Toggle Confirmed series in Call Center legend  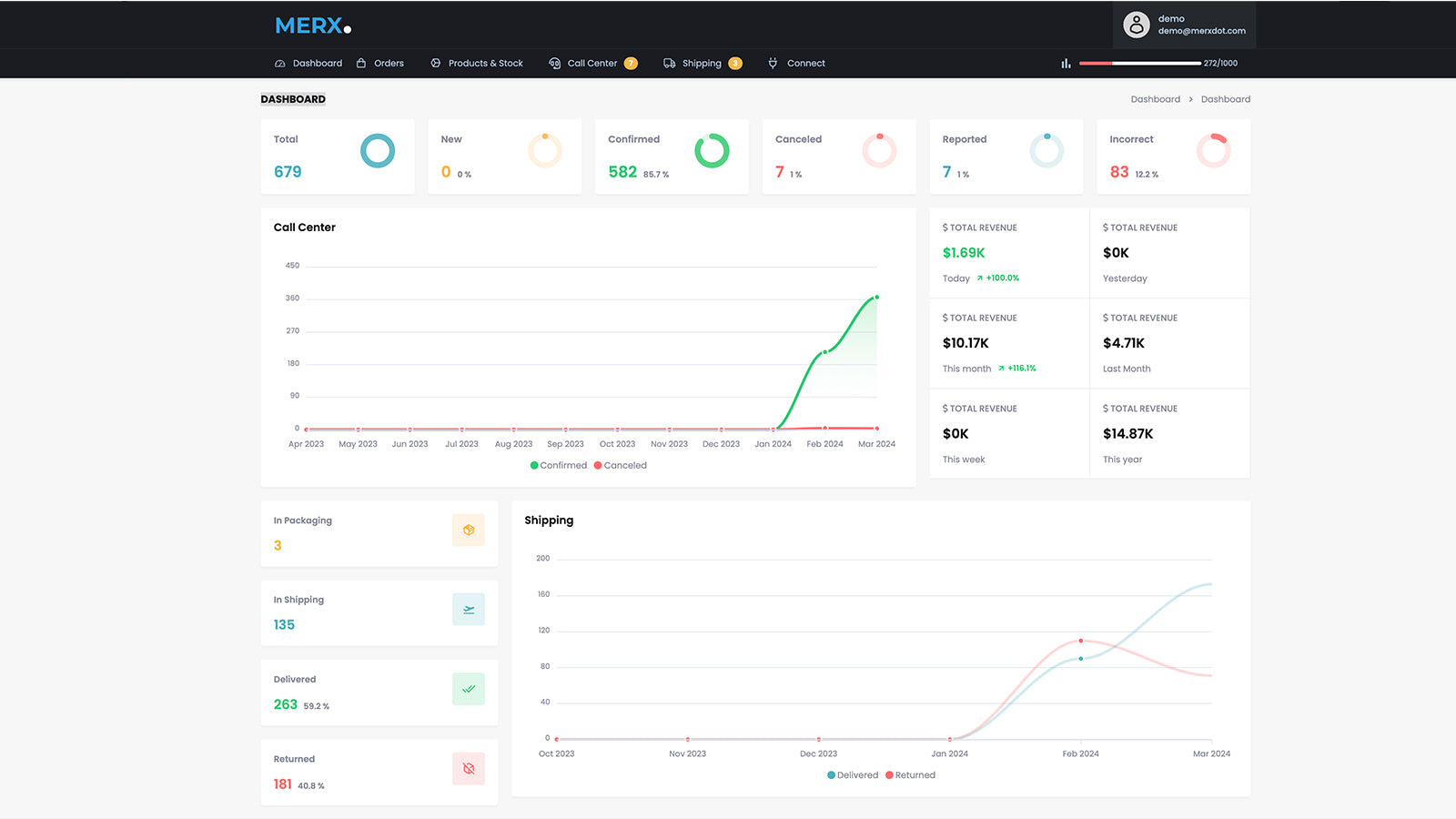coord(559,465)
